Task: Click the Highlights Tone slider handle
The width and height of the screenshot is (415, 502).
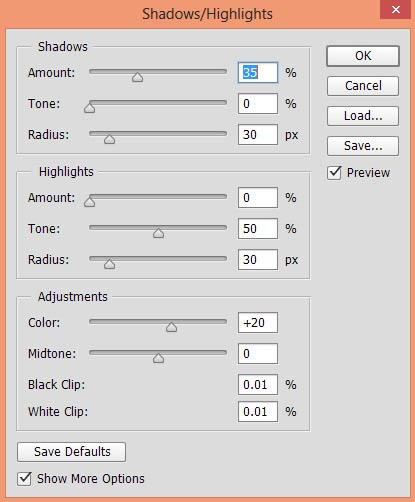Action: [x=158, y=233]
